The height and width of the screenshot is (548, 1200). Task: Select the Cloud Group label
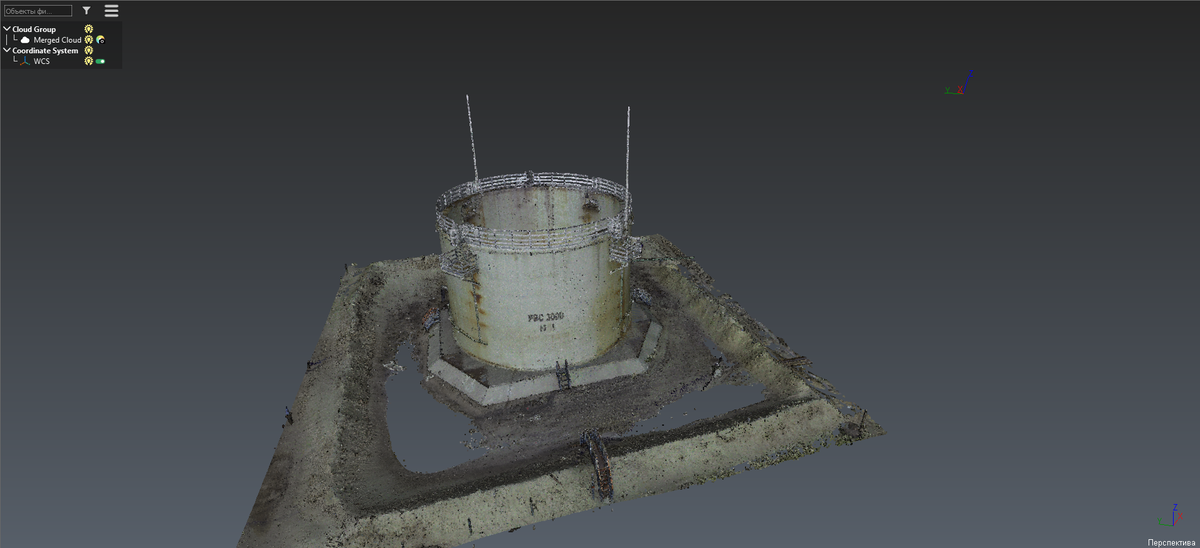(x=34, y=29)
